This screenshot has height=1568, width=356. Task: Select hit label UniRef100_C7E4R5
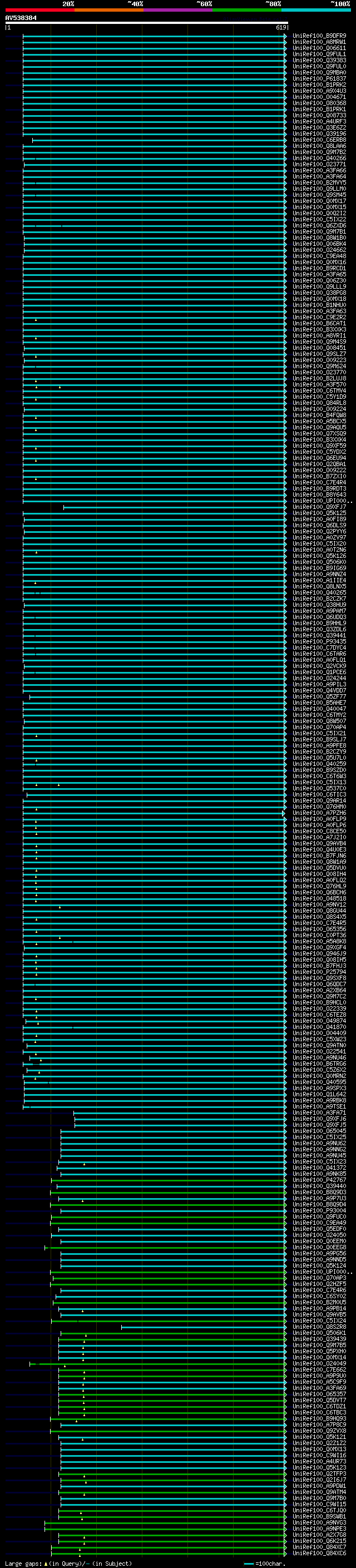(319, 923)
